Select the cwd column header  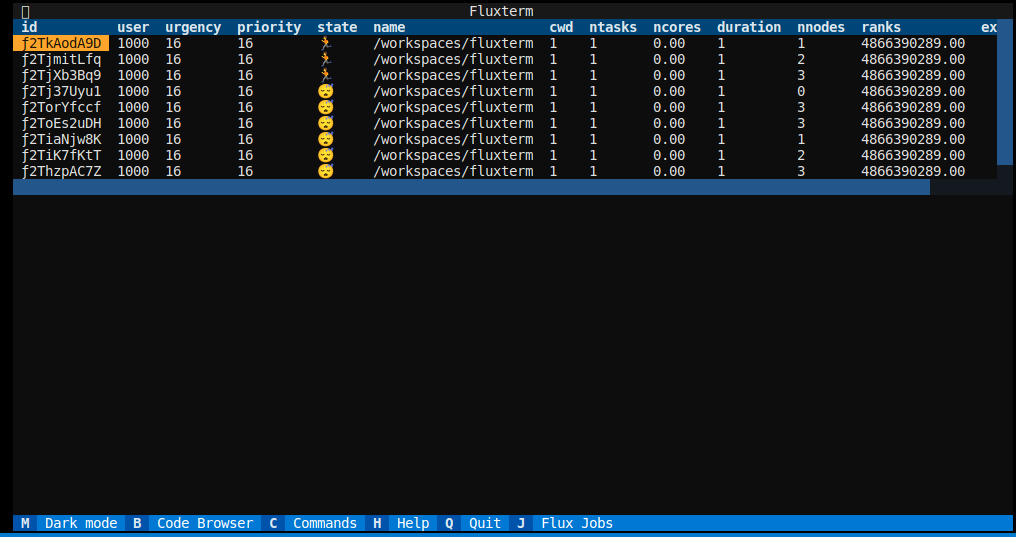tap(561, 27)
